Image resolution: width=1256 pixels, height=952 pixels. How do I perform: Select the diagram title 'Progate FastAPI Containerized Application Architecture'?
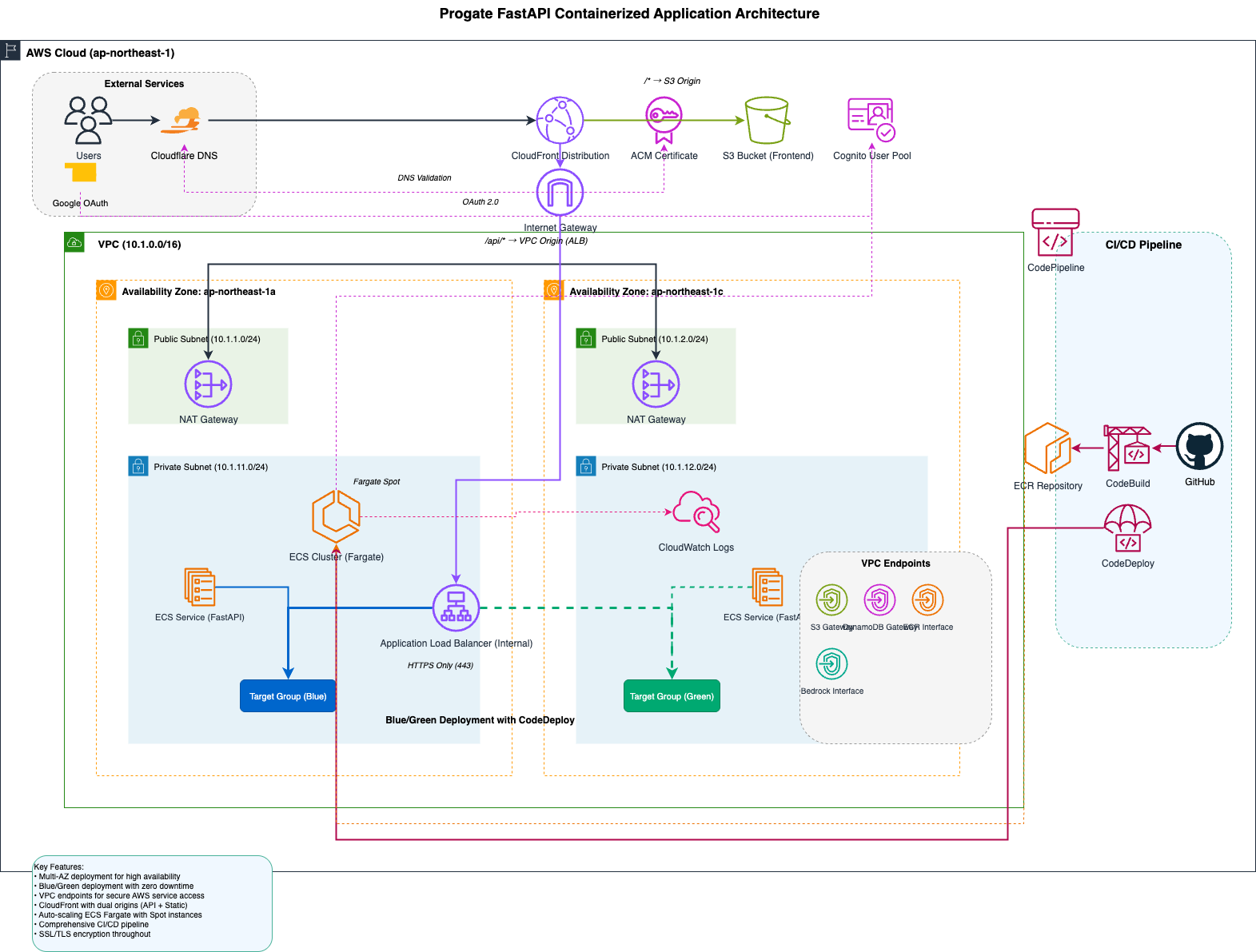[629, 14]
